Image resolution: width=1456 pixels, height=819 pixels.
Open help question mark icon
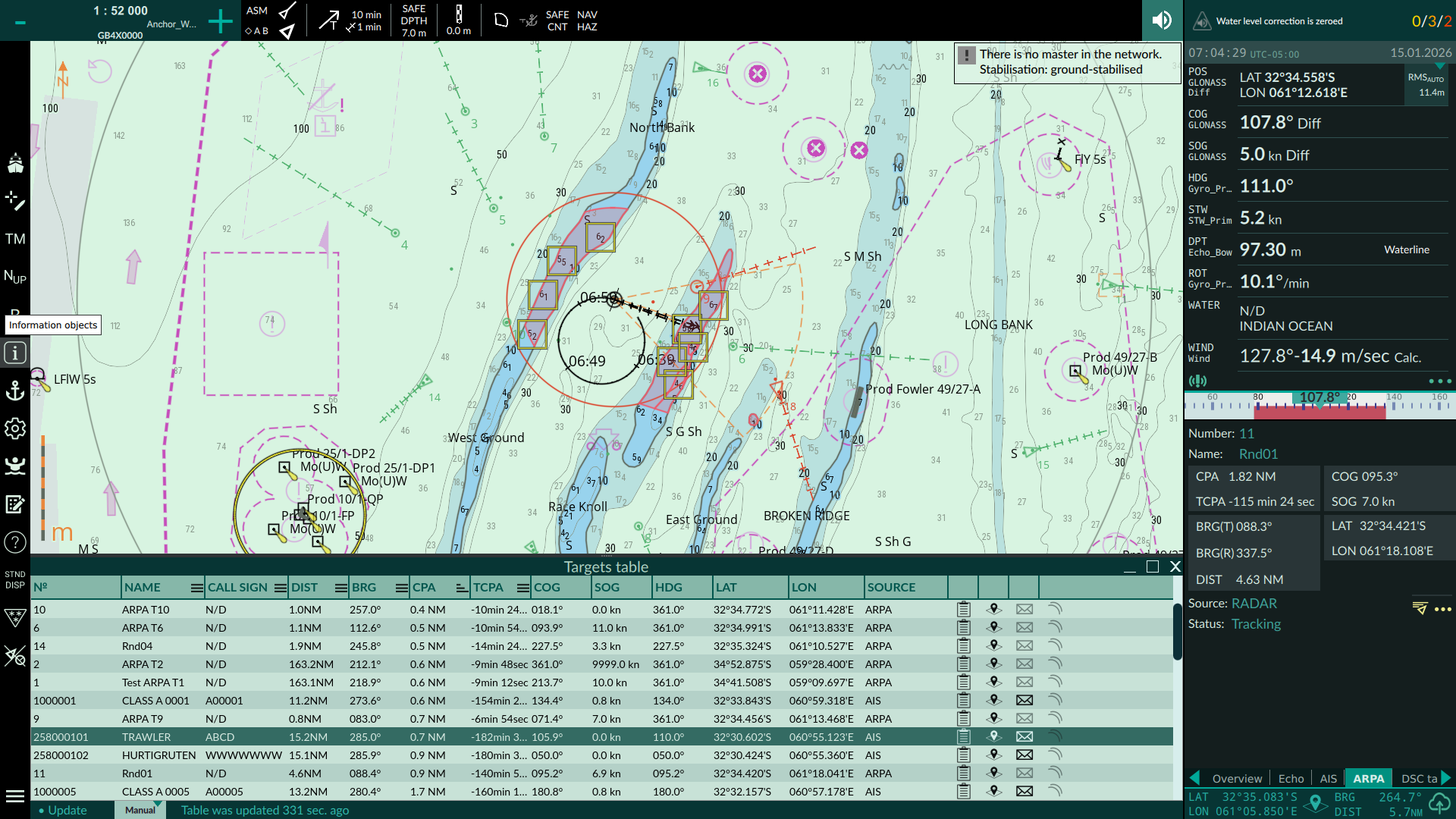click(x=15, y=543)
